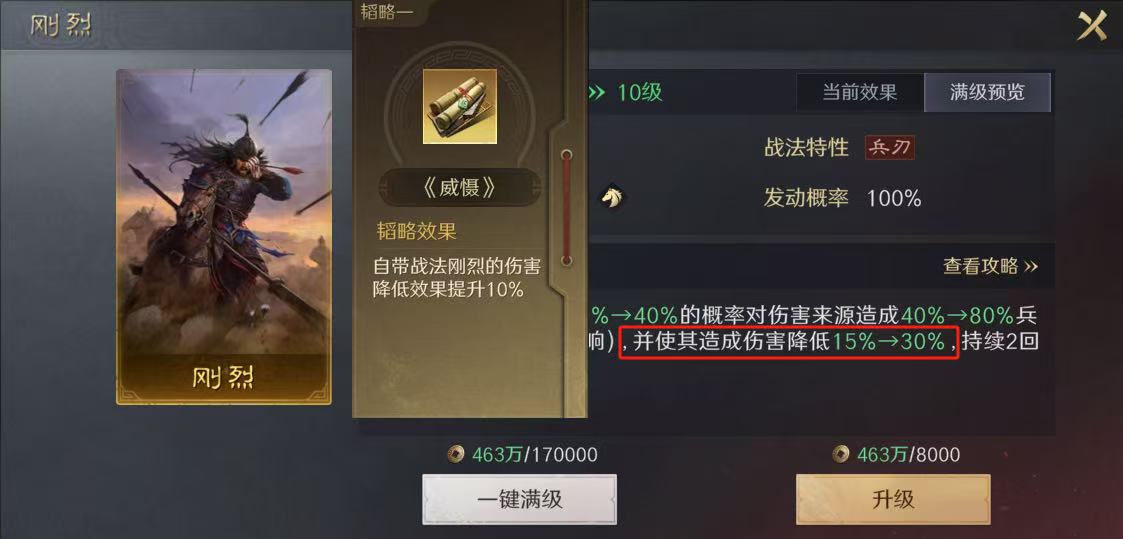Open the 刚烈 skill card artwork

224,236
